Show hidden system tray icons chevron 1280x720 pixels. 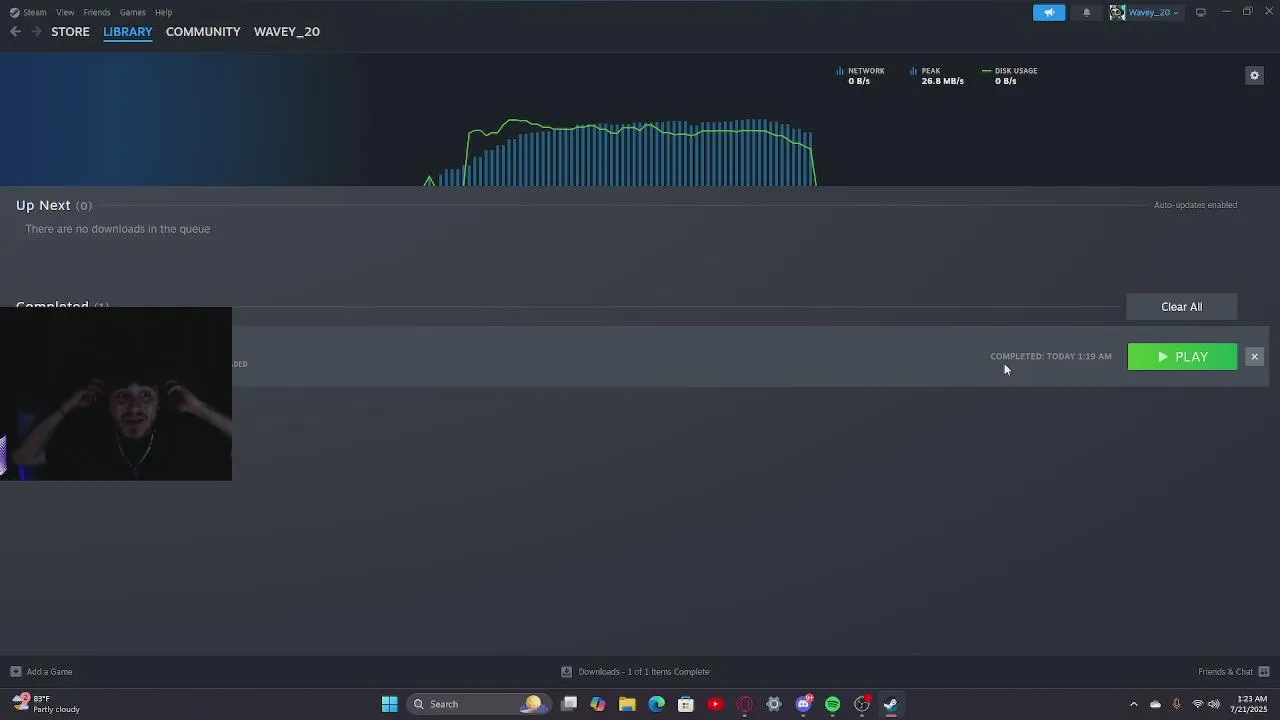(1134, 704)
